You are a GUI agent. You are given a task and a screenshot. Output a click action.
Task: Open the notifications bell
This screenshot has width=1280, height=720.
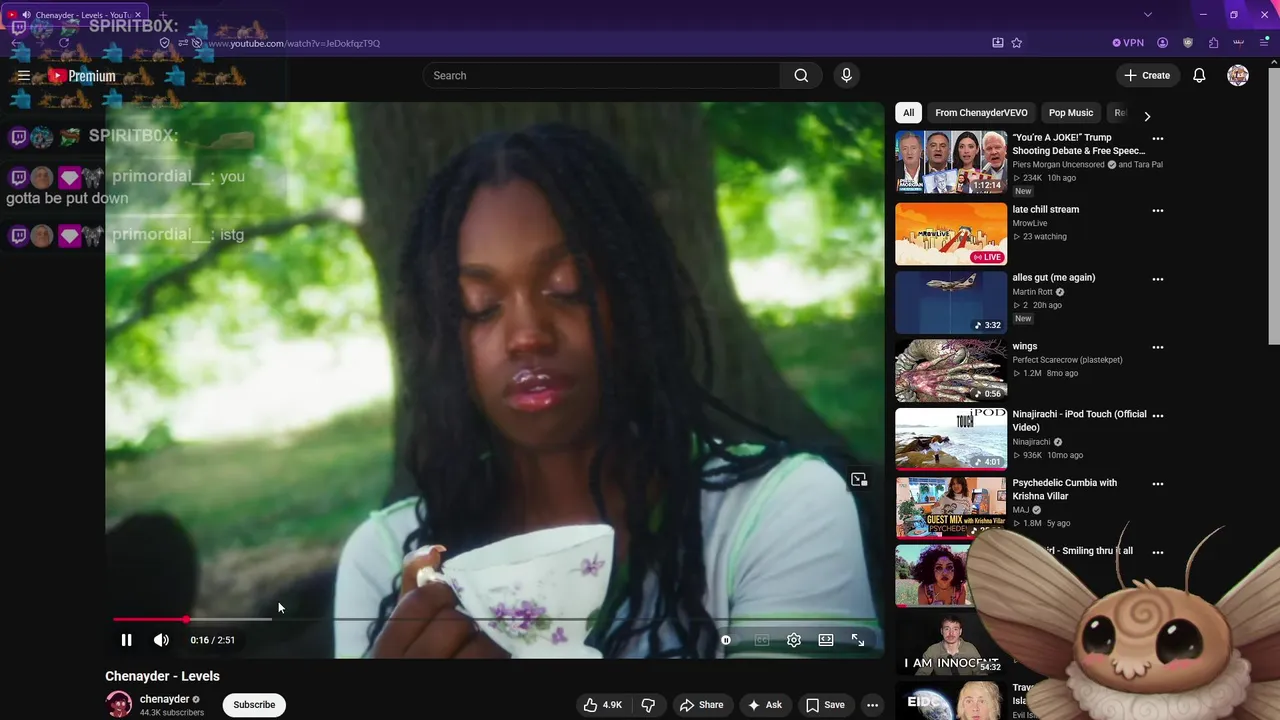tap(1199, 76)
